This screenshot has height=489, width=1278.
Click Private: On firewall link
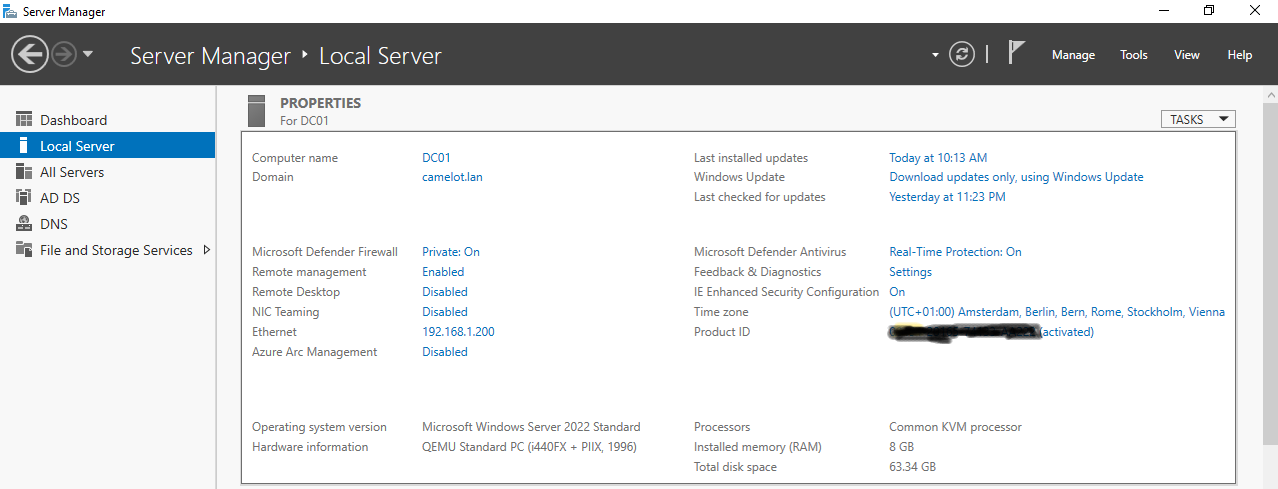coord(451,252)
